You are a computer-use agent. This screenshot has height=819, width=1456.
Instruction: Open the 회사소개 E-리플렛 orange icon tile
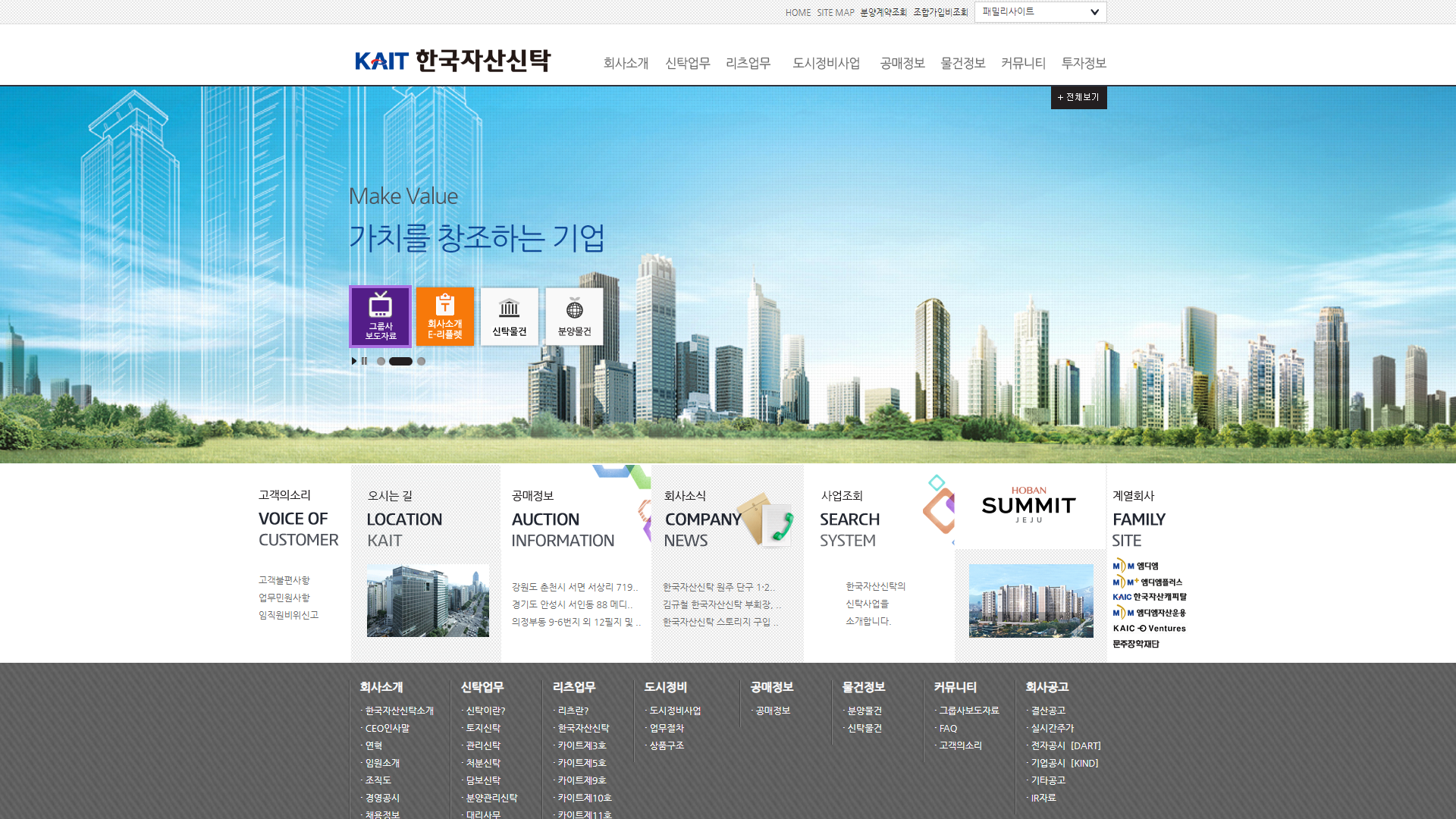445,316
